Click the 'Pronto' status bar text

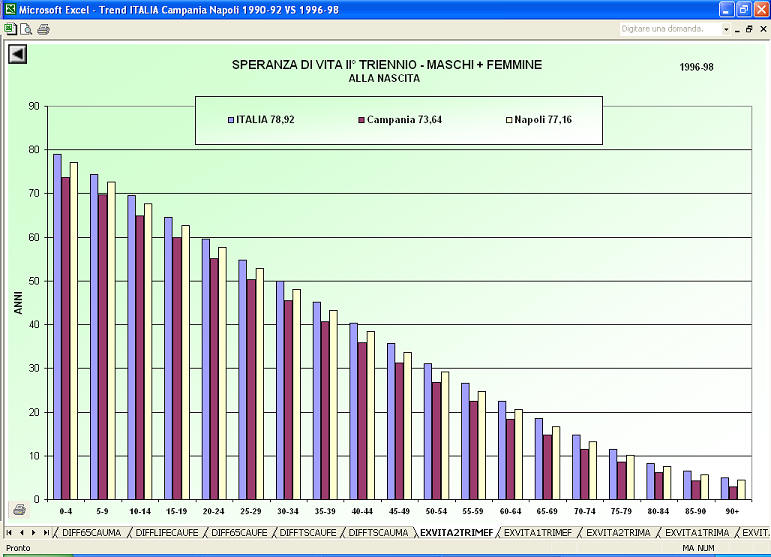pos(18,548)
